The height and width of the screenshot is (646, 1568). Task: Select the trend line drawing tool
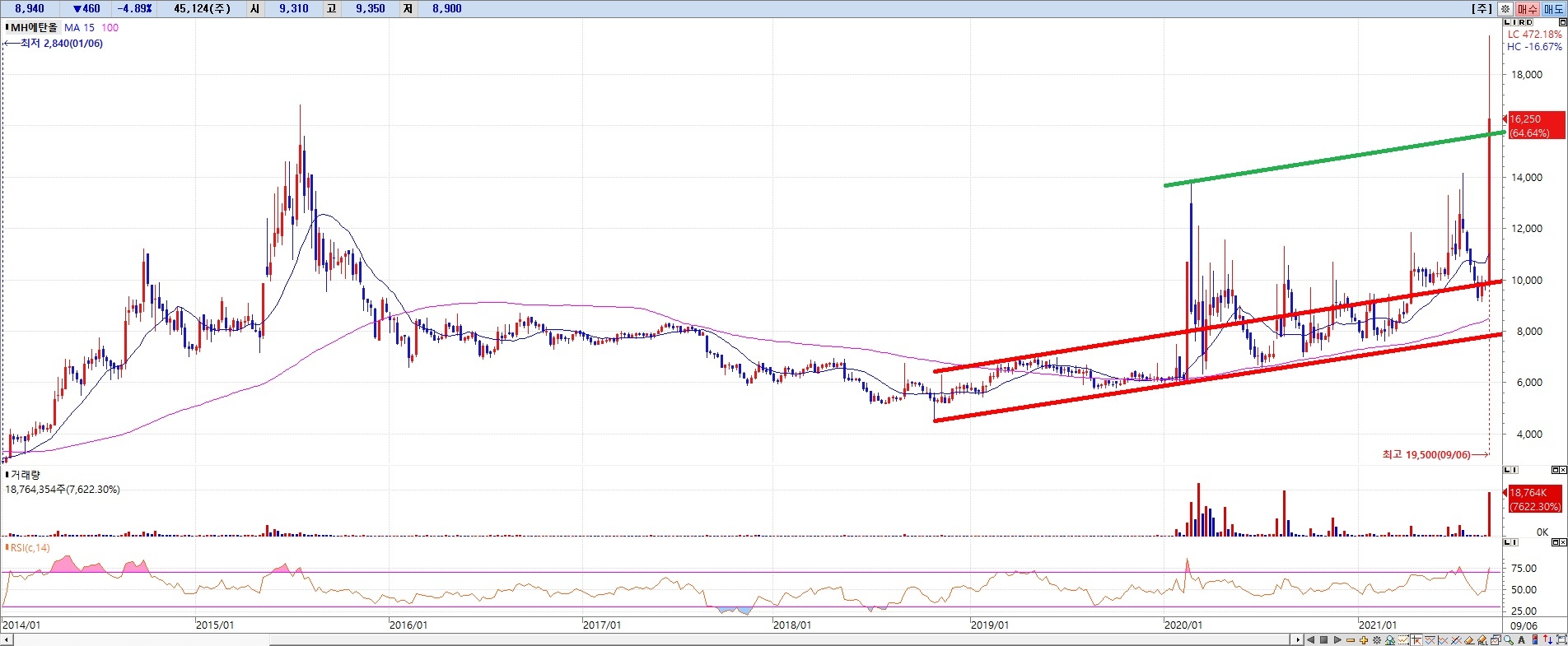pos(1456,639)
